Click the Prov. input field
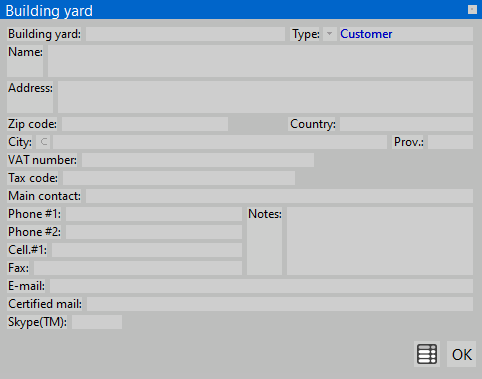 [450, 142]
